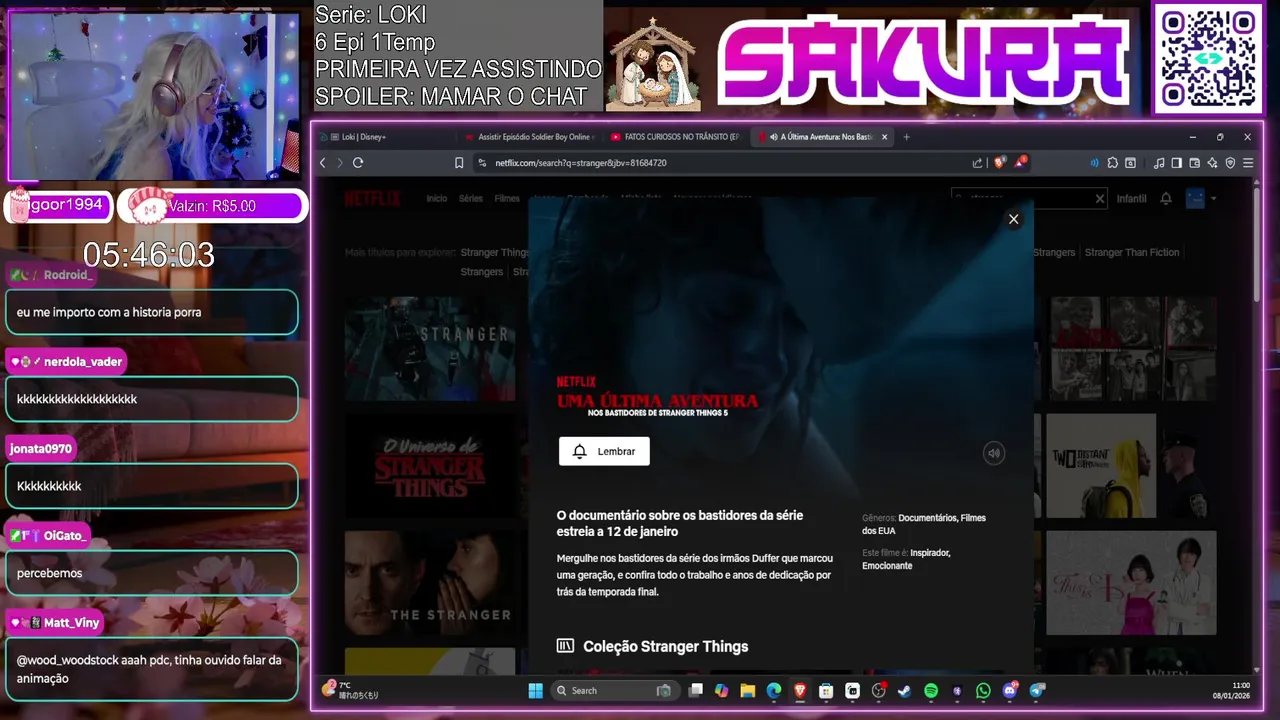Open Microsoft Edge from the taskbar

774,690
